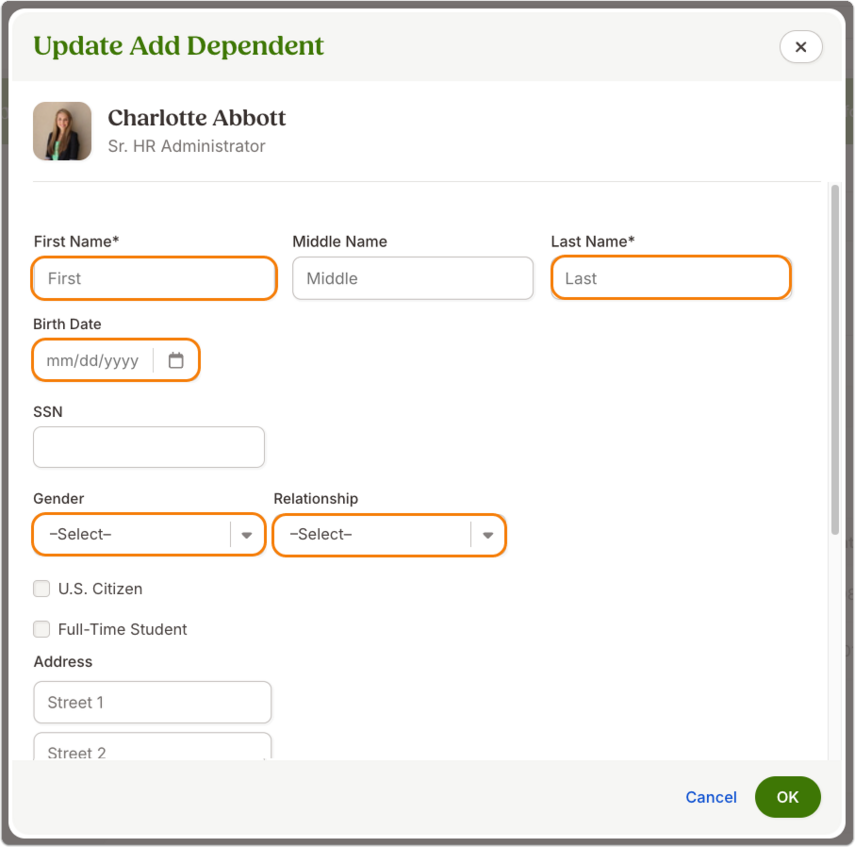Screen dimensions: 855x847
Task: Click the U.S. Citizen label text
Action: (x=100, y=589)
